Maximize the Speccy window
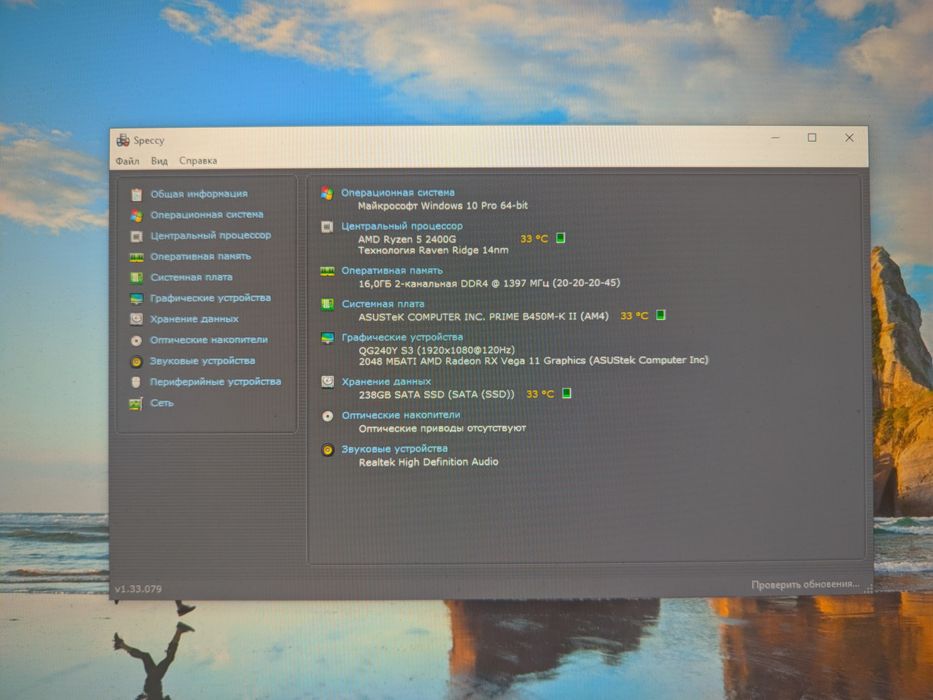This screenshot has width=933, height=700. pyautogui.click(x=812, y=138)
